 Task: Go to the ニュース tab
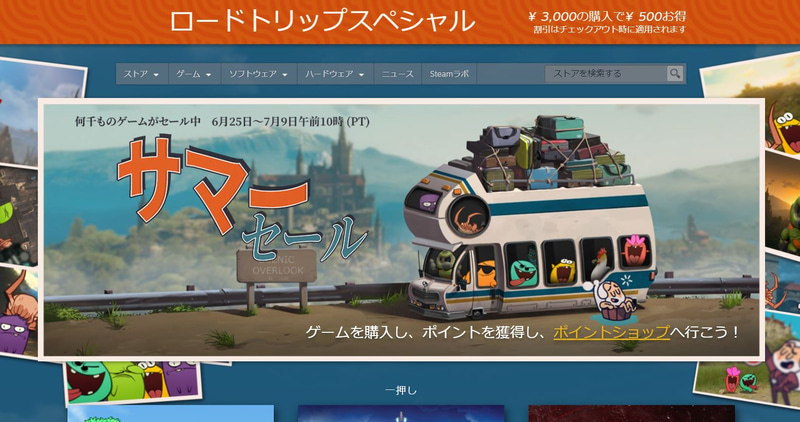397,74
